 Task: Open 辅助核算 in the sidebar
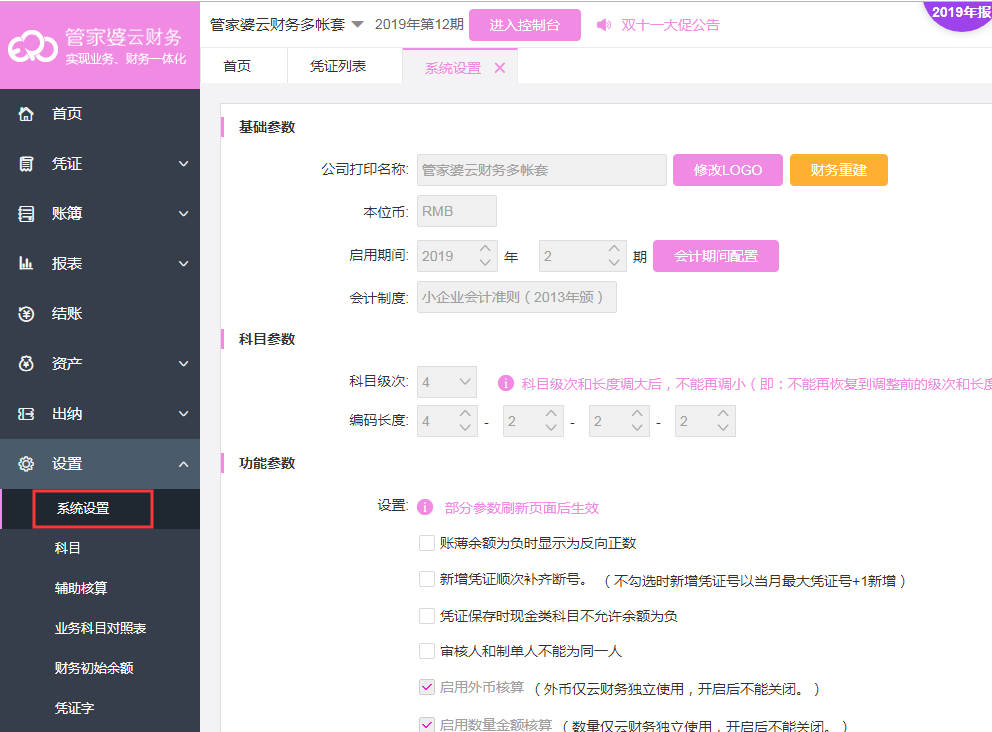tap(81, 588)
